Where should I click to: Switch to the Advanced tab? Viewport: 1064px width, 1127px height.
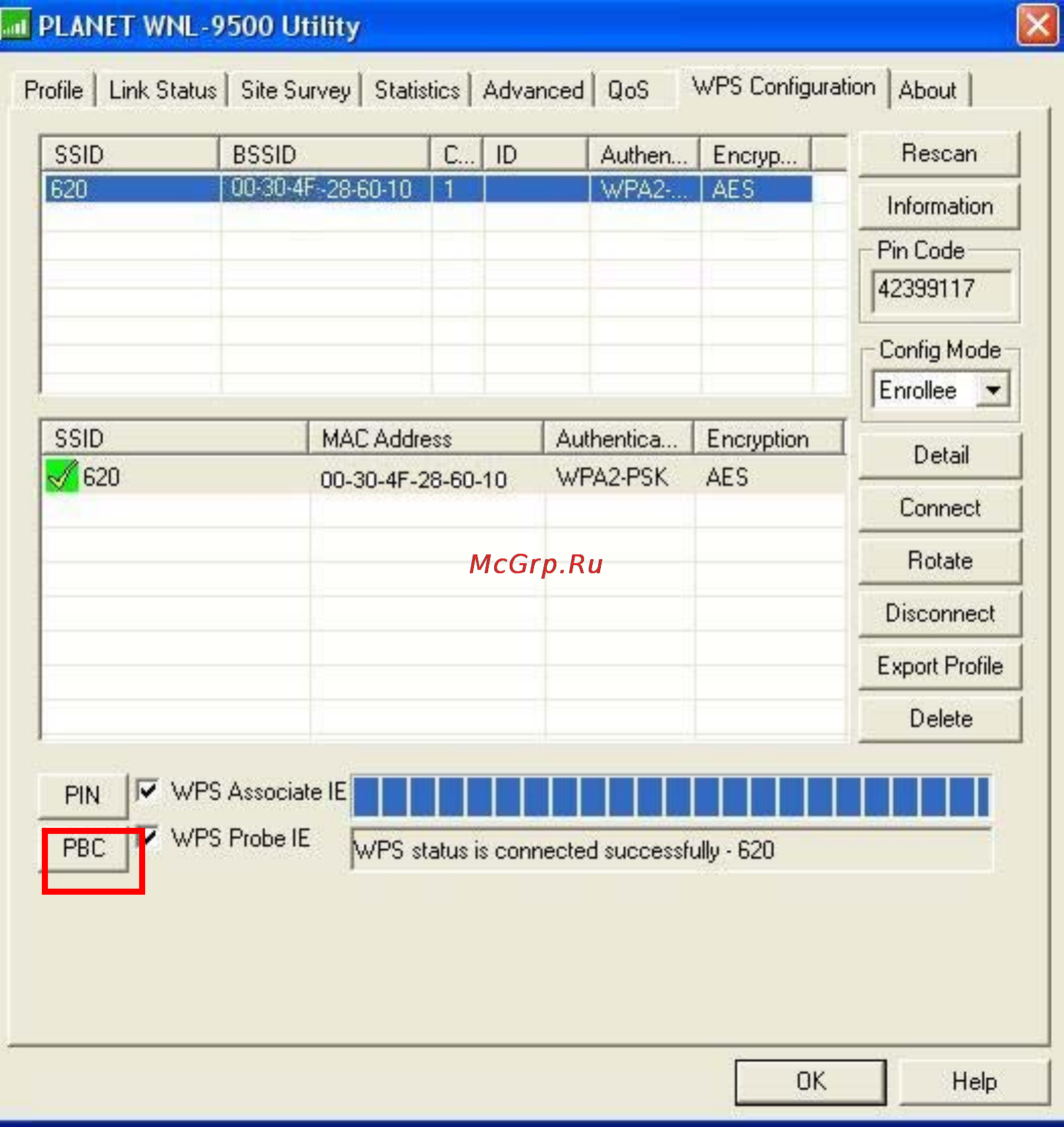(533, 90)
